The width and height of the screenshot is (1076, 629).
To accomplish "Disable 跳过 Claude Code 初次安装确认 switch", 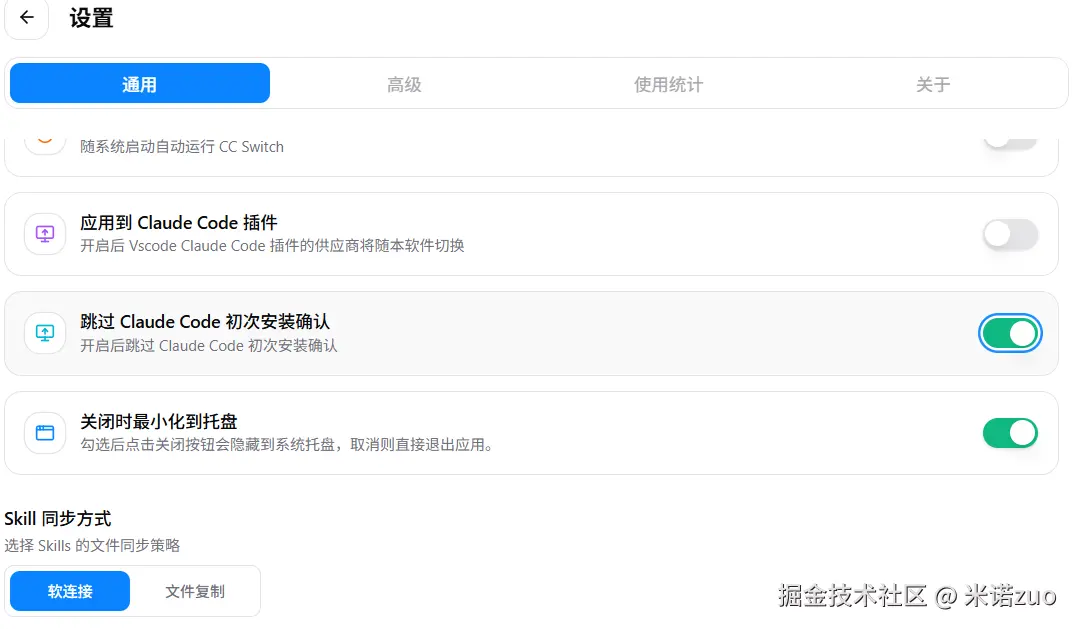I will click(x=1010, y=333).
